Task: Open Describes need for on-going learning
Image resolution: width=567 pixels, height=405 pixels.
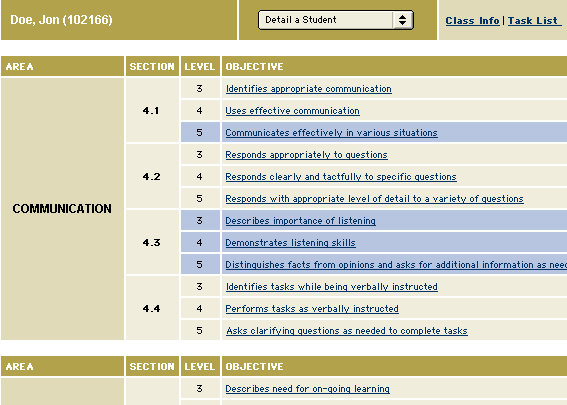Action: tap(307, 389)
